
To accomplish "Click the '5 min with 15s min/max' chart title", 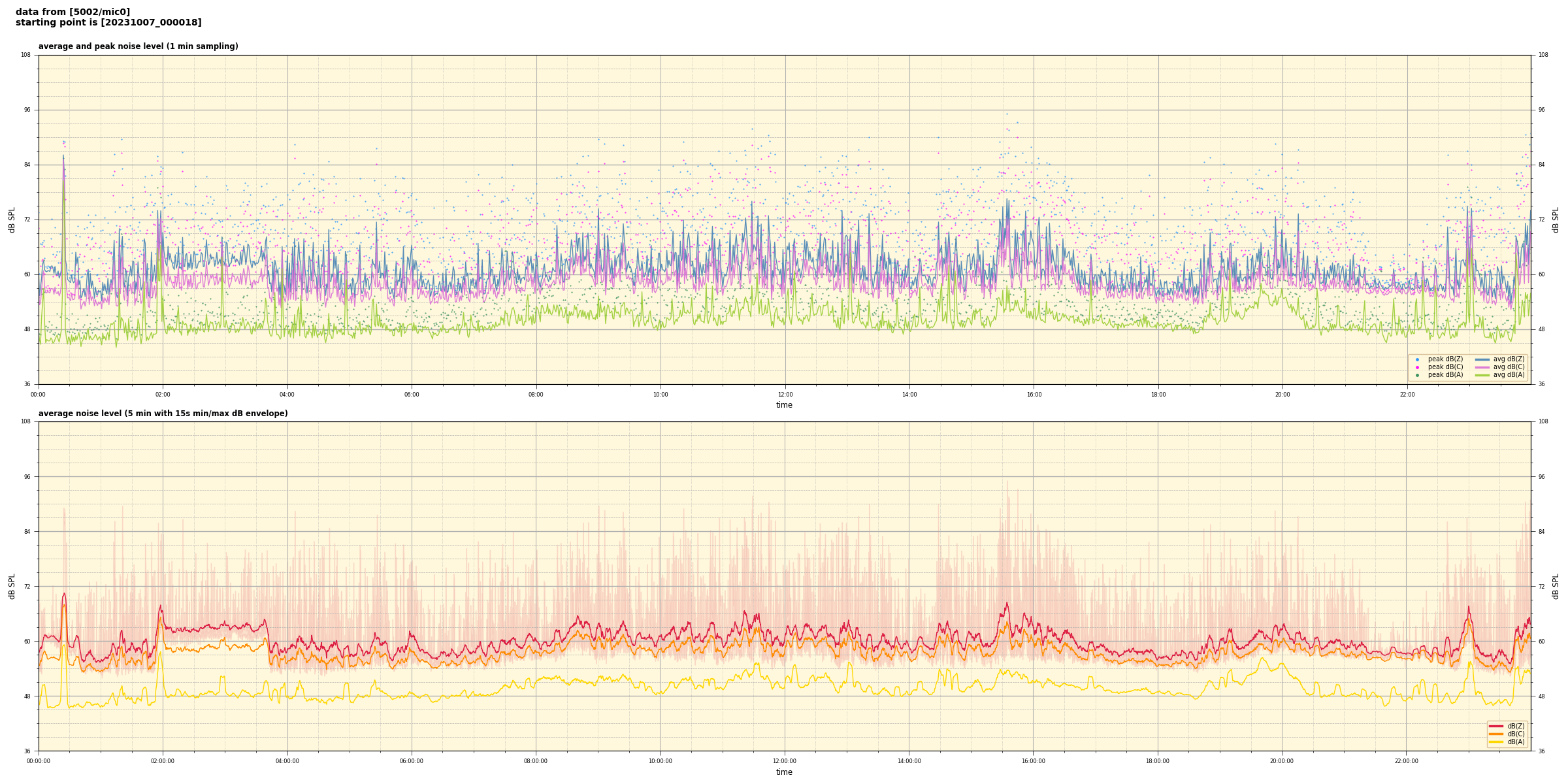I will [163, 414].
